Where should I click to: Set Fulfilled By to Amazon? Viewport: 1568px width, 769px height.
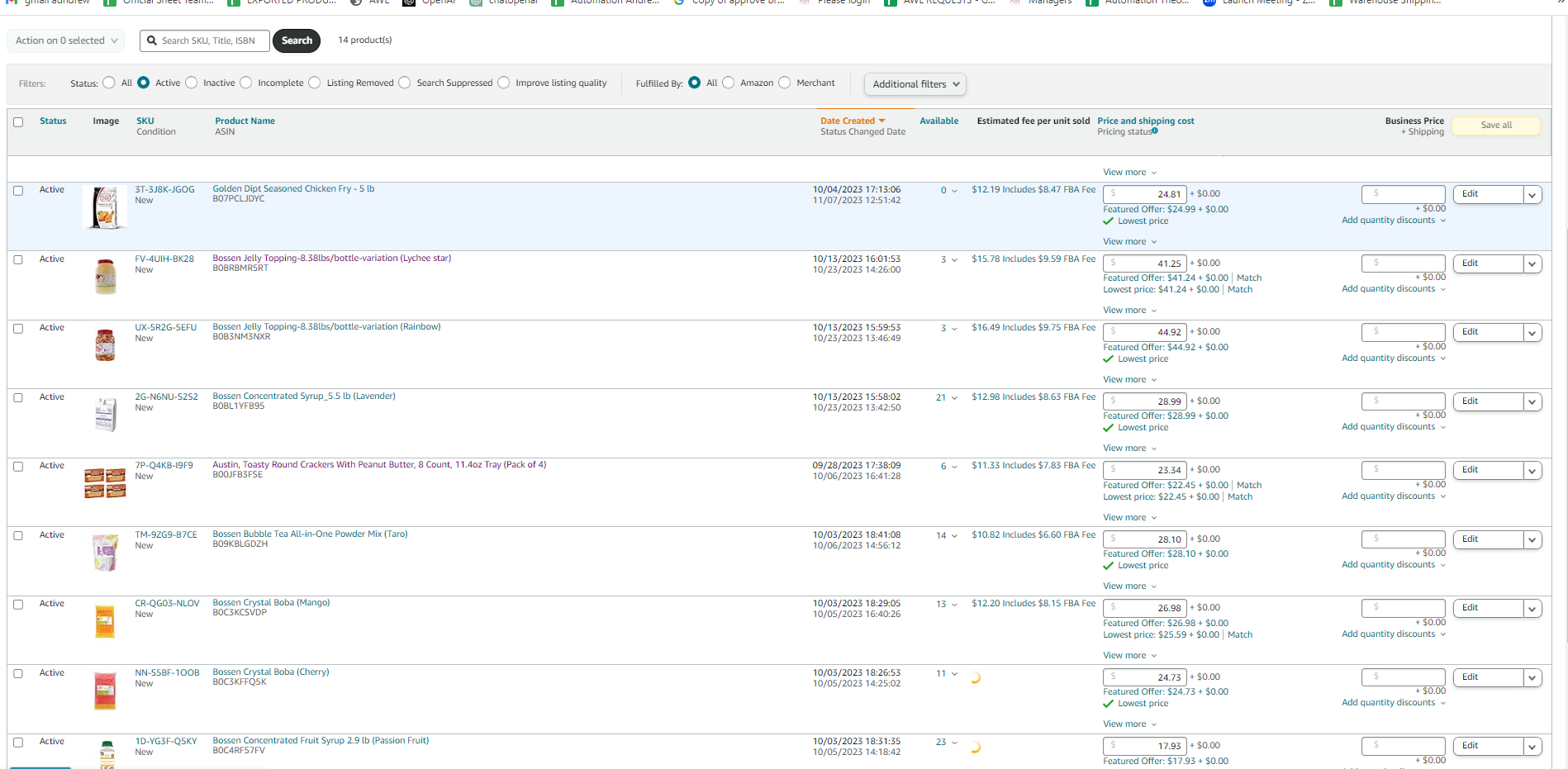tap(729, 83)
